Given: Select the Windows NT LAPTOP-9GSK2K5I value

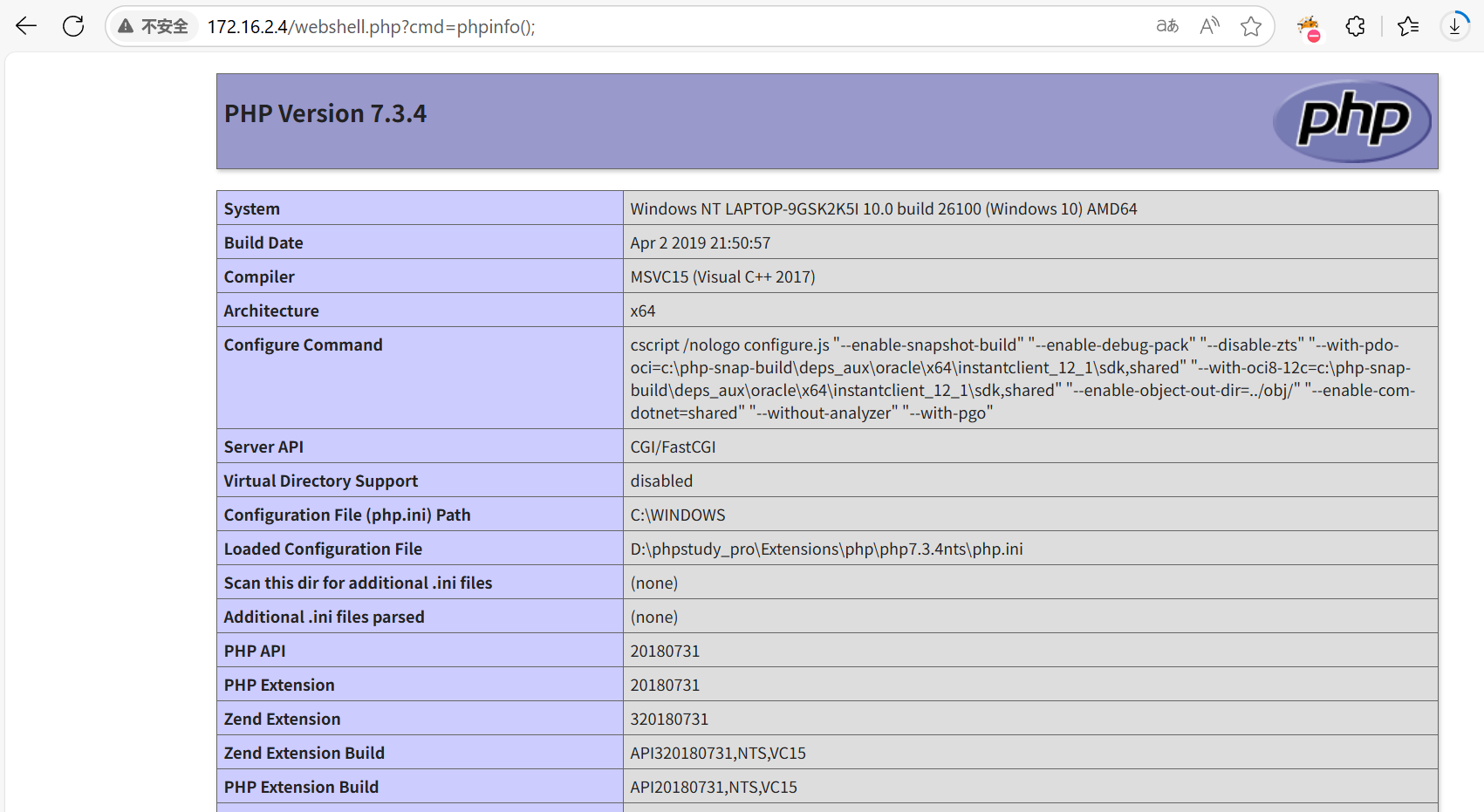Looking at the screenshot, I should click(x=884, y=208).
